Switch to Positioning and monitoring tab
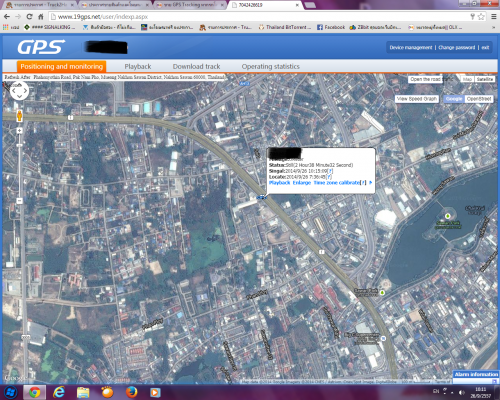Image resolution: width=500 pixels, height=400 pixels. [x=62, y=66]
